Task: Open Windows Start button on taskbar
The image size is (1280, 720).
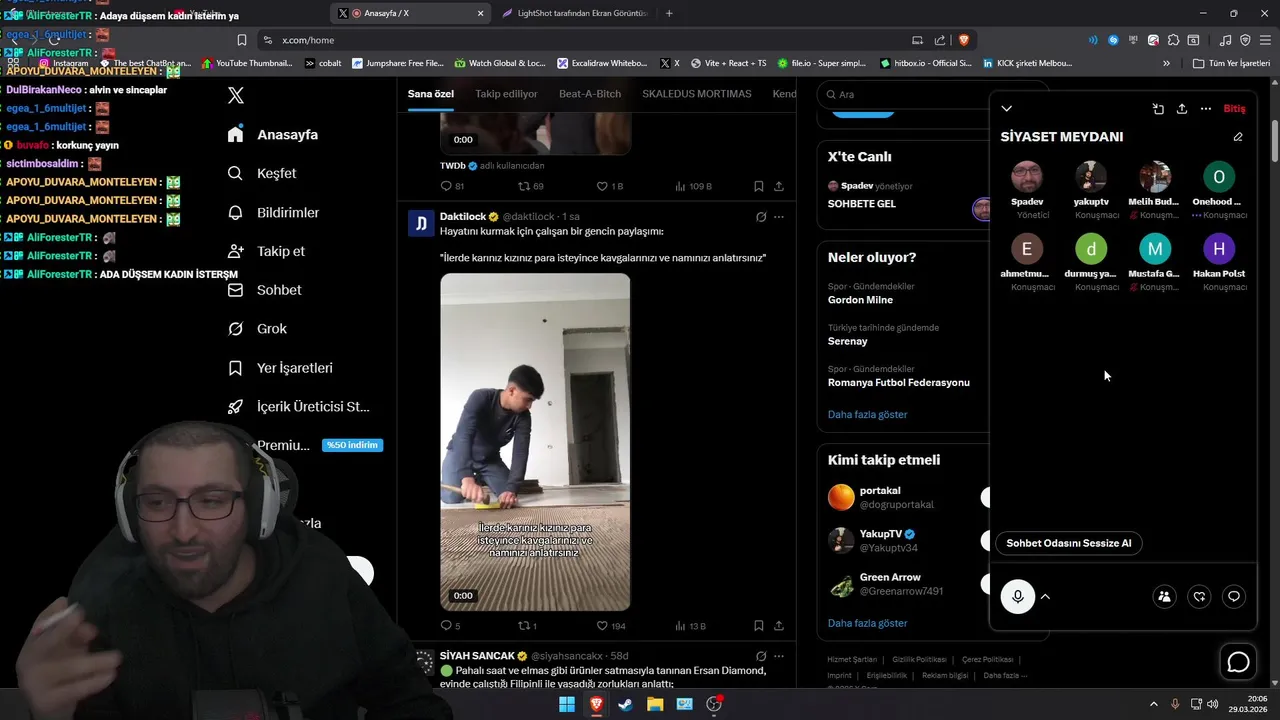Action: 567,704
